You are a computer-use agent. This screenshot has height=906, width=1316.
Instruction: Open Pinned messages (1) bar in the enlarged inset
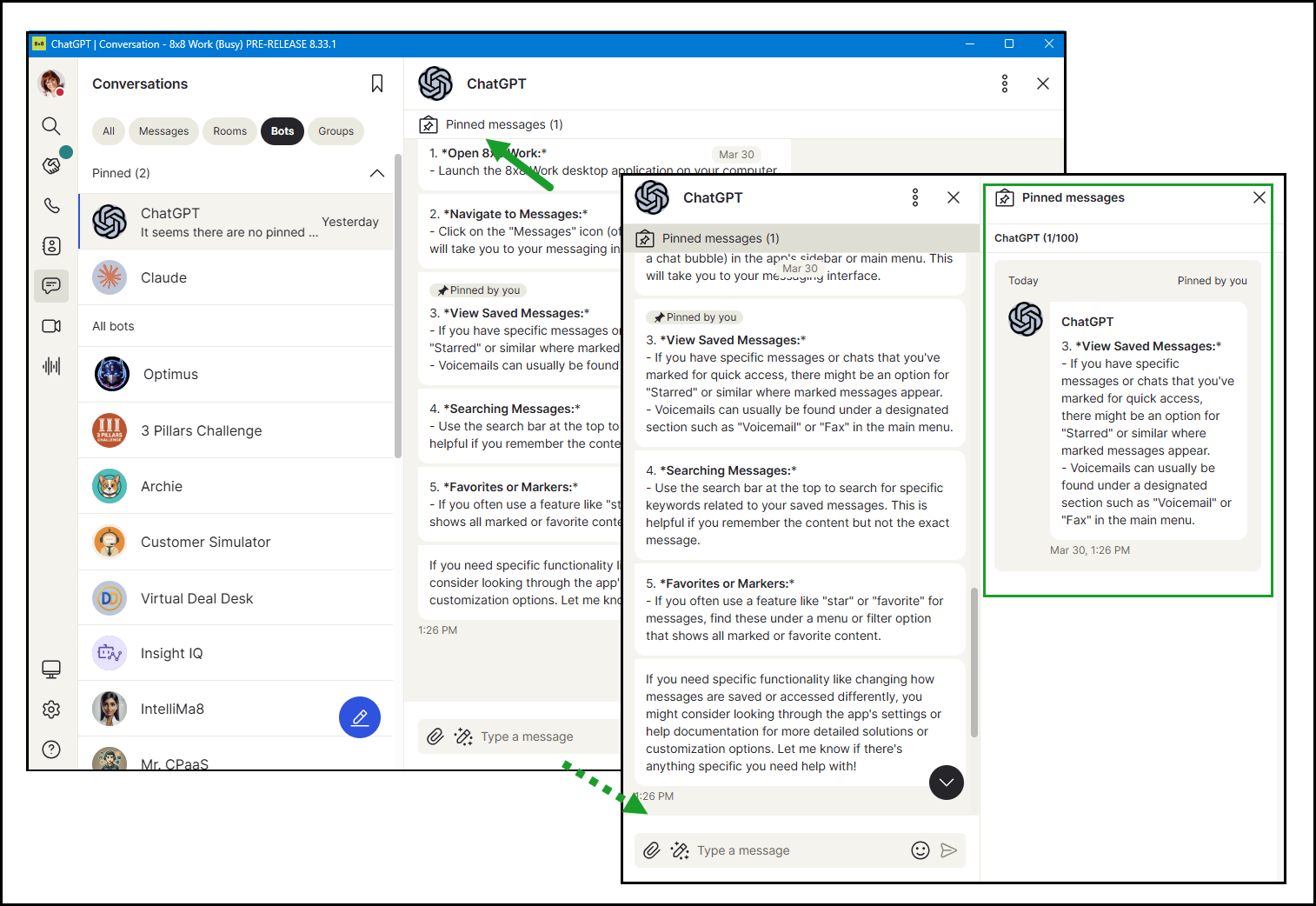pyautogui.click(x=801, y=238)
